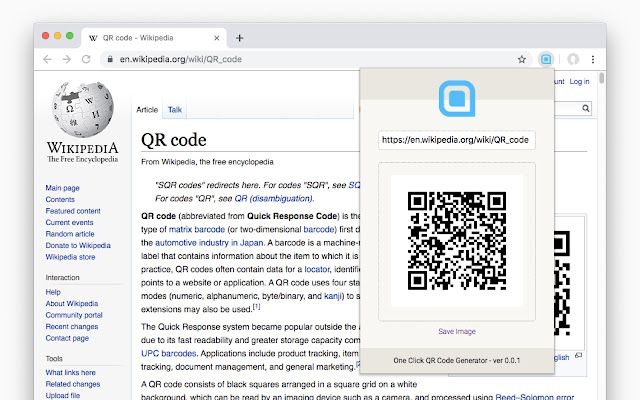Open Community portal link

[74, 315]
